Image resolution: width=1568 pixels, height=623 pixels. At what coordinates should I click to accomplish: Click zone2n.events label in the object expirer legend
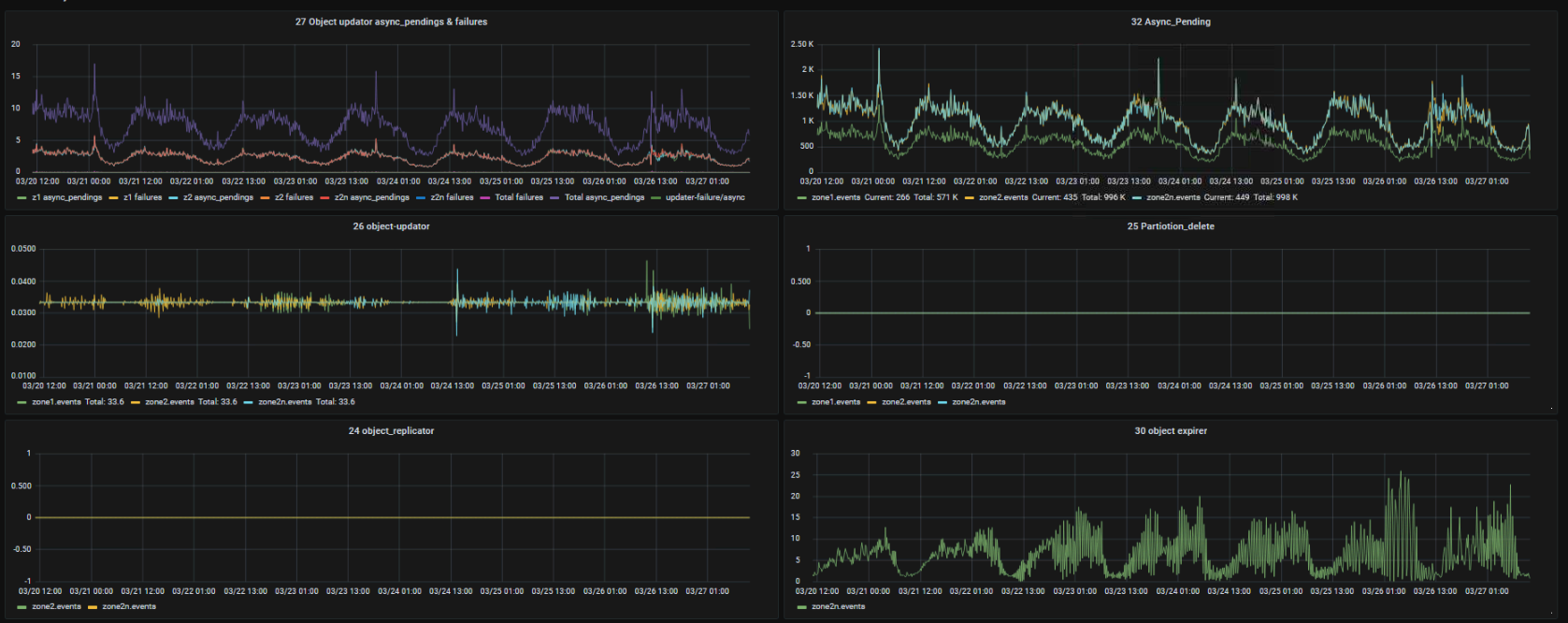838,607
